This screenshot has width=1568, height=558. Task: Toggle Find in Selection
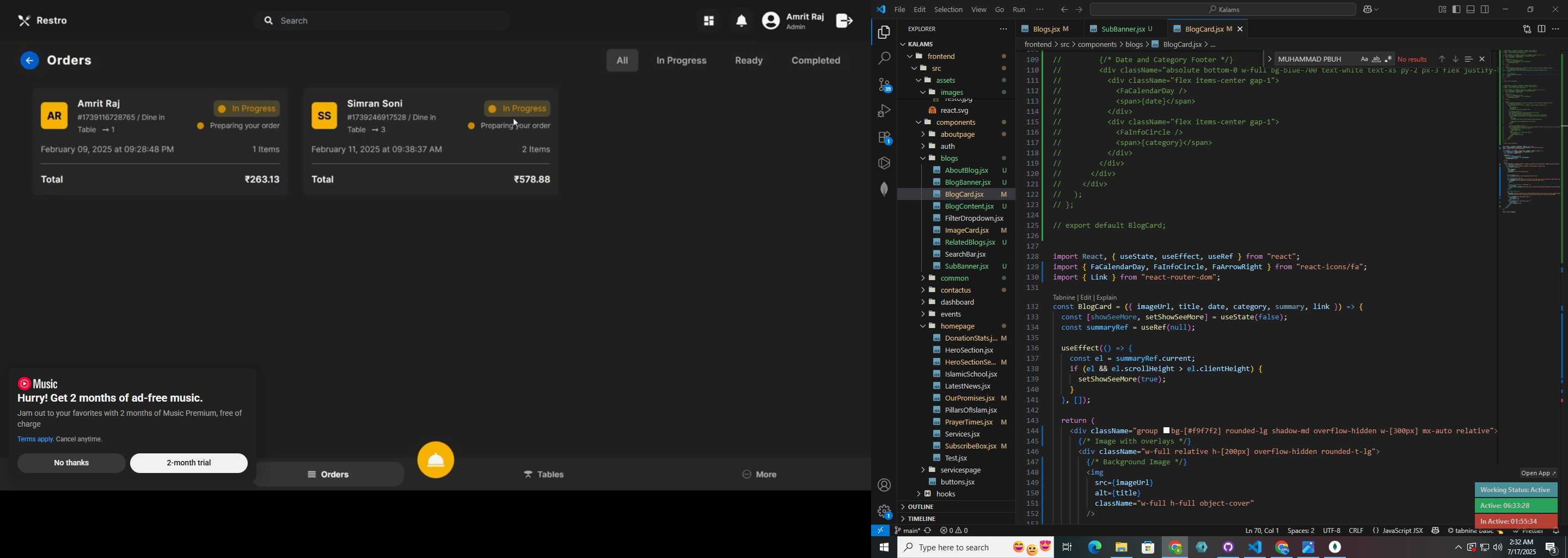coord(1469,59)
